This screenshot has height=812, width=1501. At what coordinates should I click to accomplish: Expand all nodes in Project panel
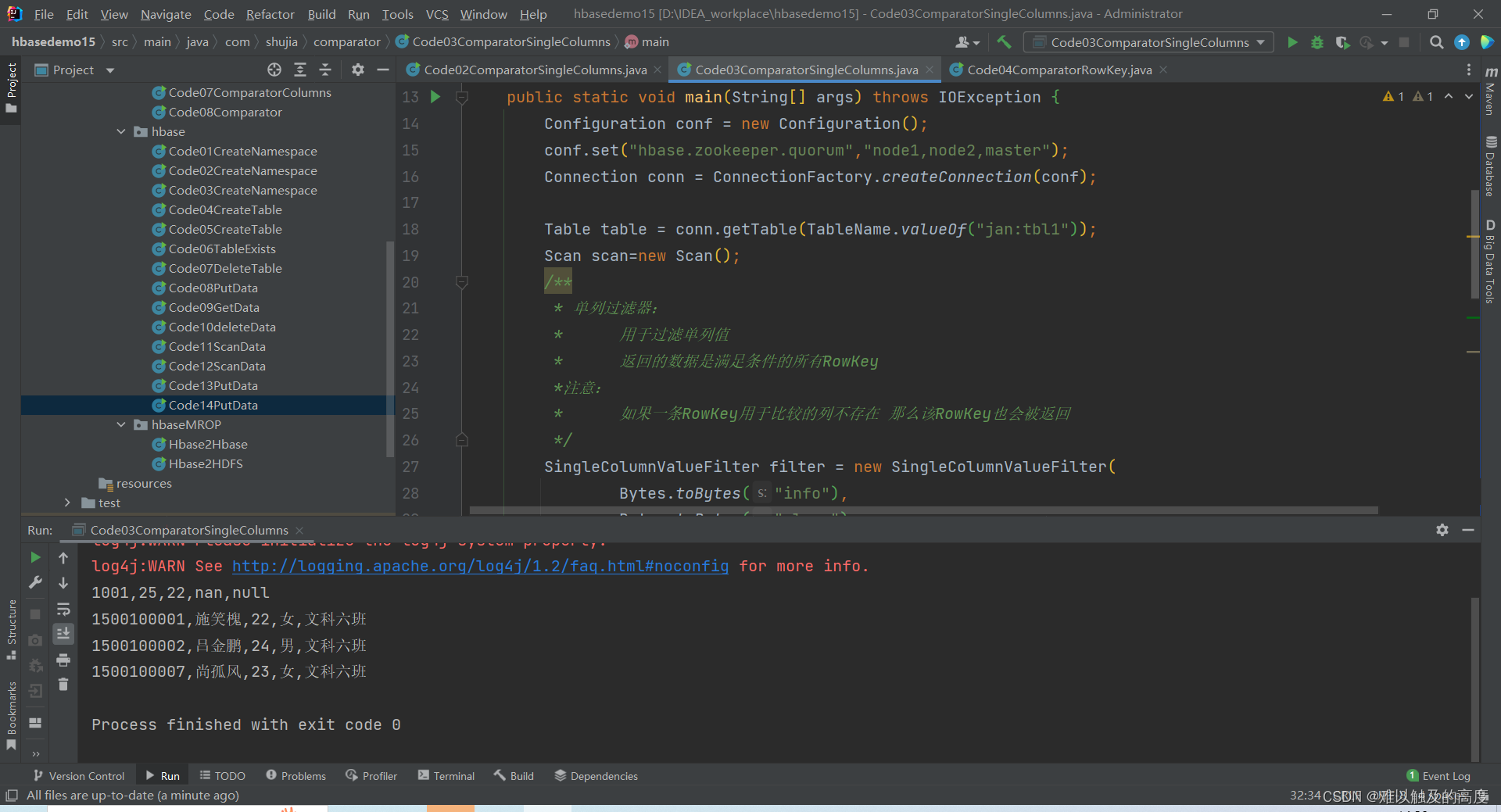pyautogui.click(x=300, y=70)
